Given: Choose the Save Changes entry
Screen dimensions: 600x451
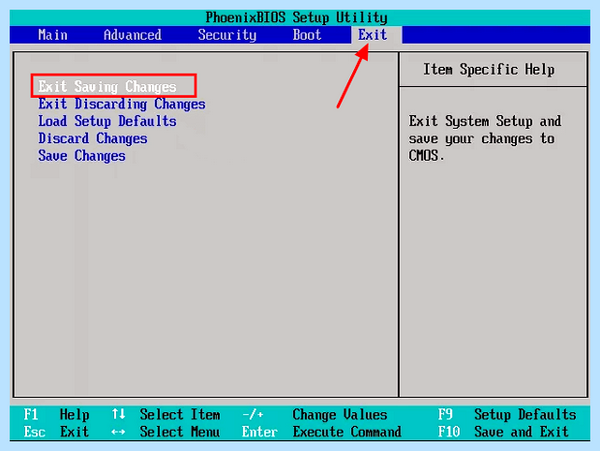Looking at the screenshot, I should (x=82, y=156).
